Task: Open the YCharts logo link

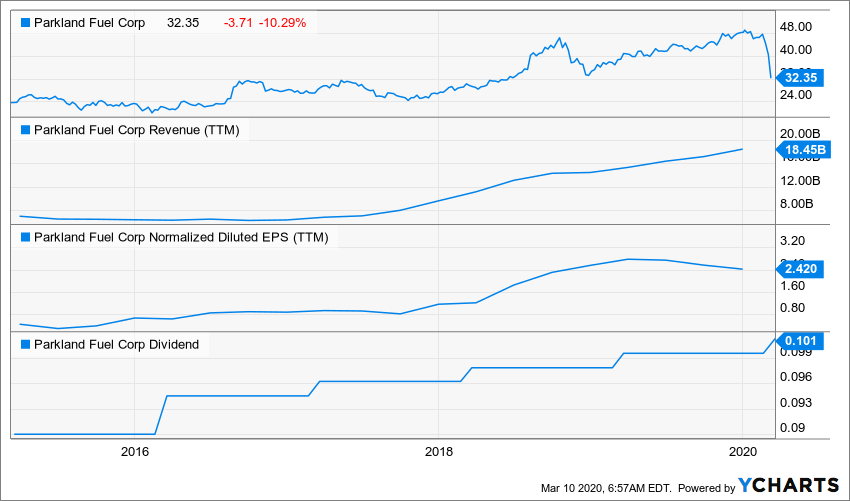Action: (x=789, y=485)
